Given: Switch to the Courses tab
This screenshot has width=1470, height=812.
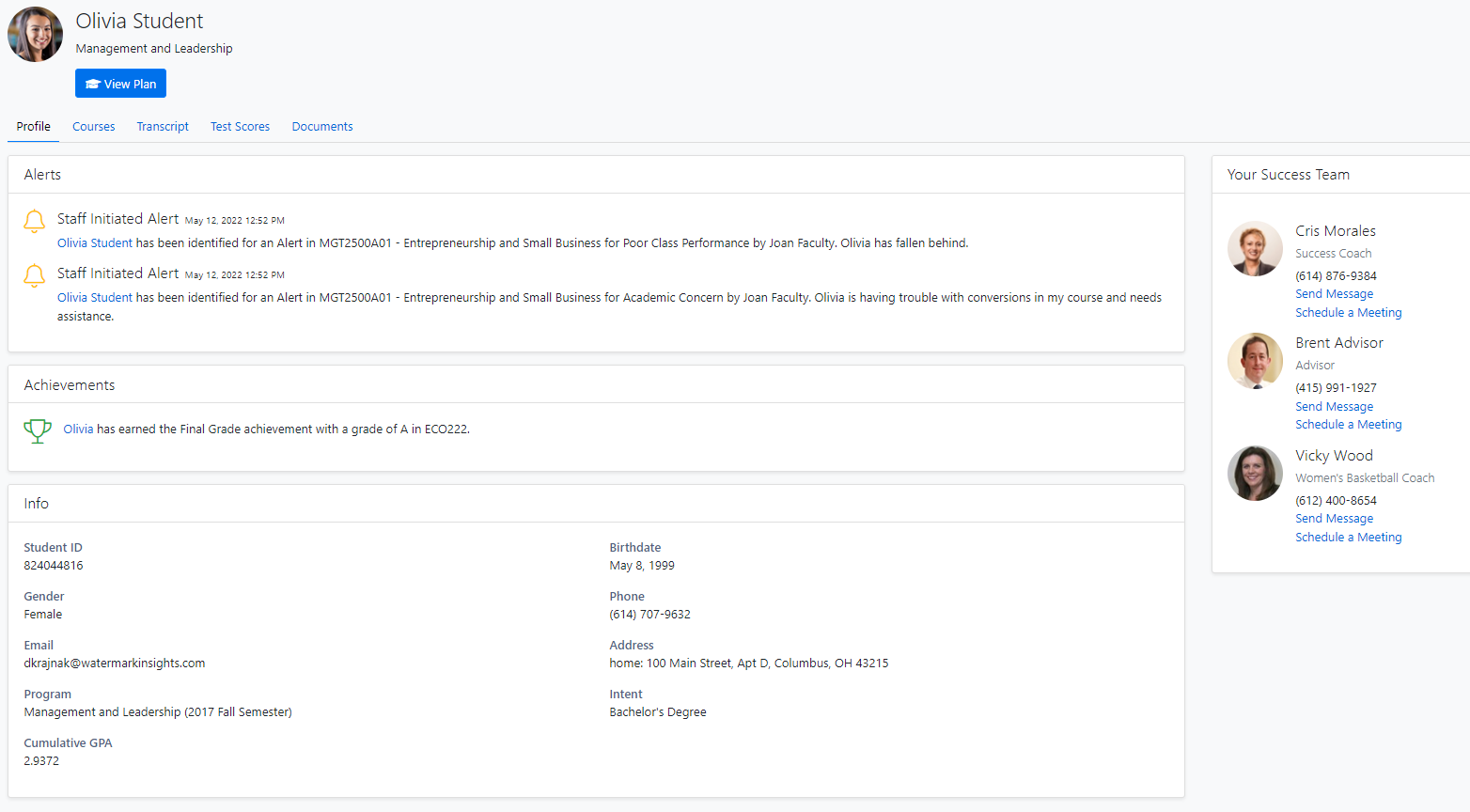Looking at the screenshot, I should (x=94, y=126).
